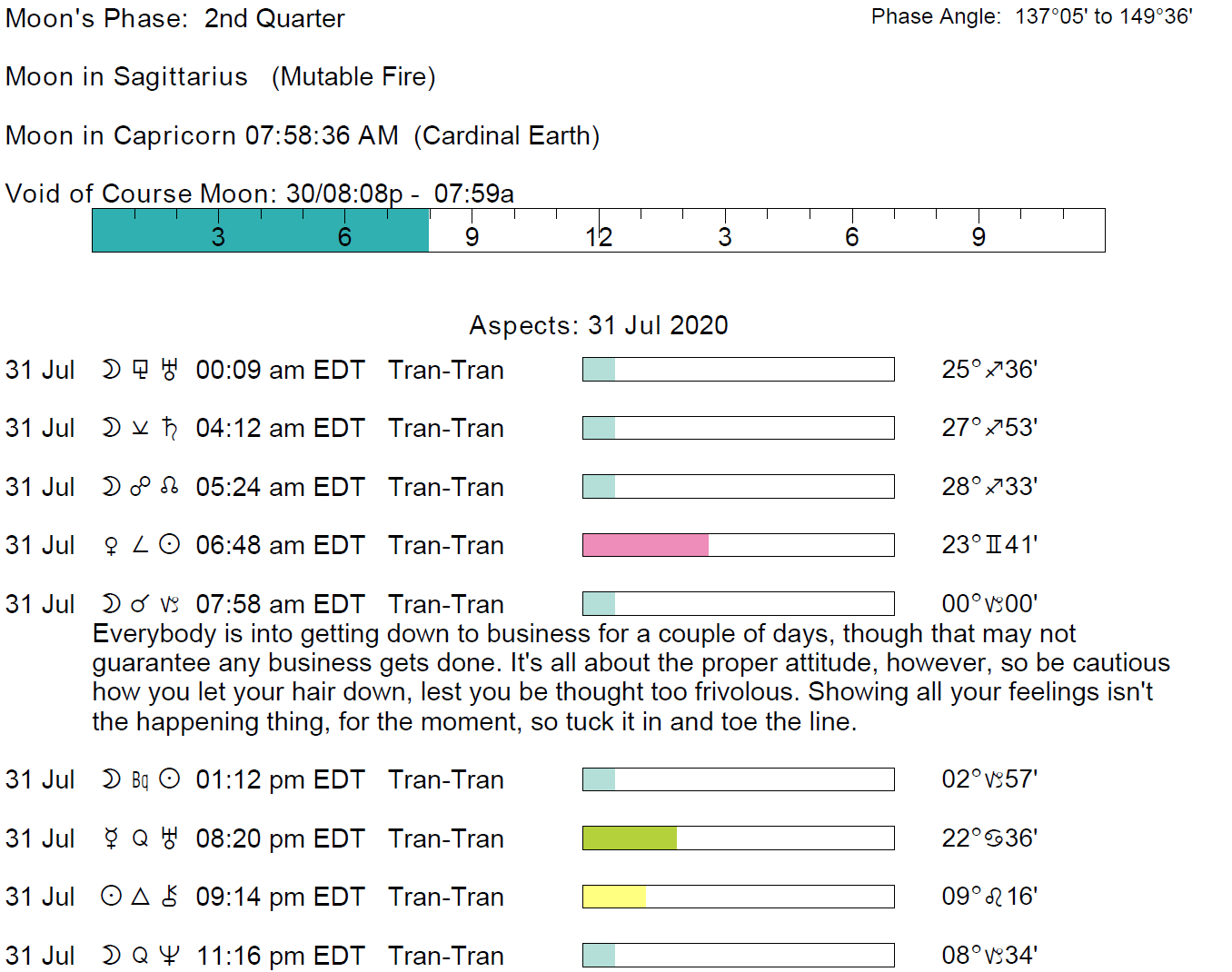Image resolution: width=1232 pixels, height=972 pixels.
Task: Click the opposition symbol in the 05:24 am row
Action: [140, 487]
